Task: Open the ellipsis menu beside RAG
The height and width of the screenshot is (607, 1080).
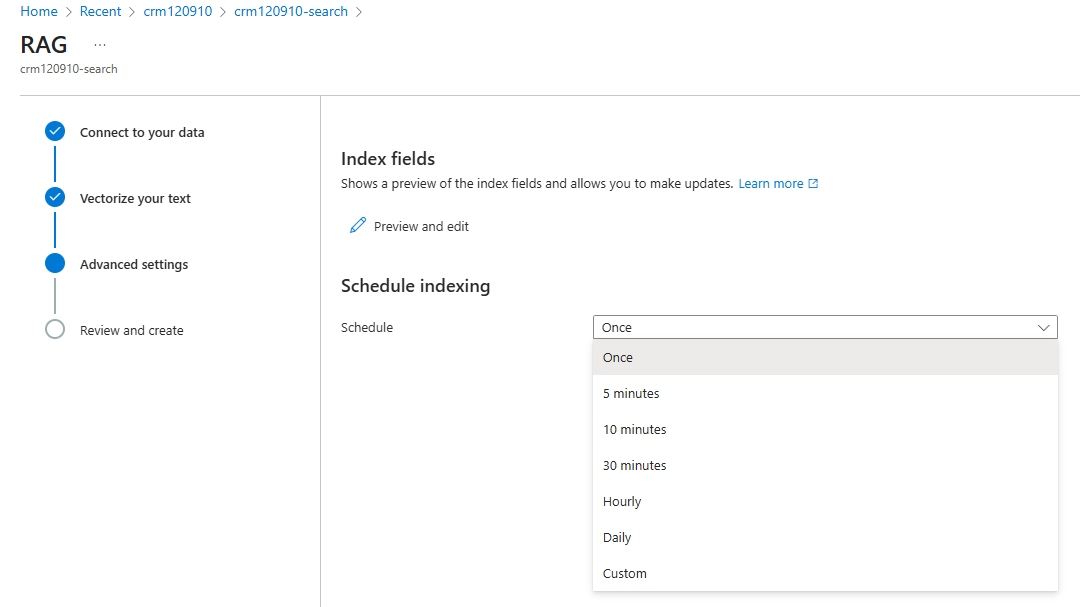Action: [x=100, y=45]
